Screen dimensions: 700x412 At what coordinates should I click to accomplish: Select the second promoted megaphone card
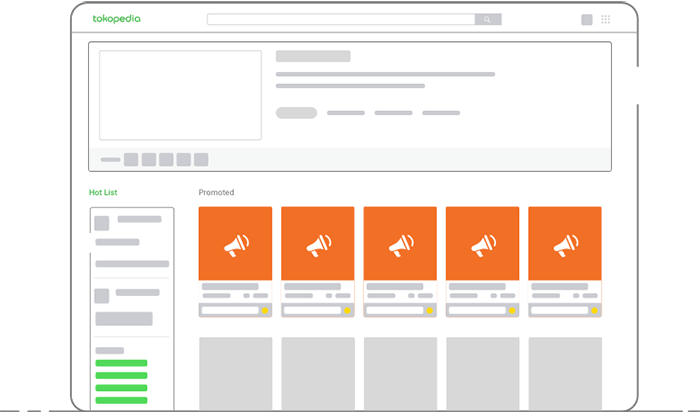[318, 244]
